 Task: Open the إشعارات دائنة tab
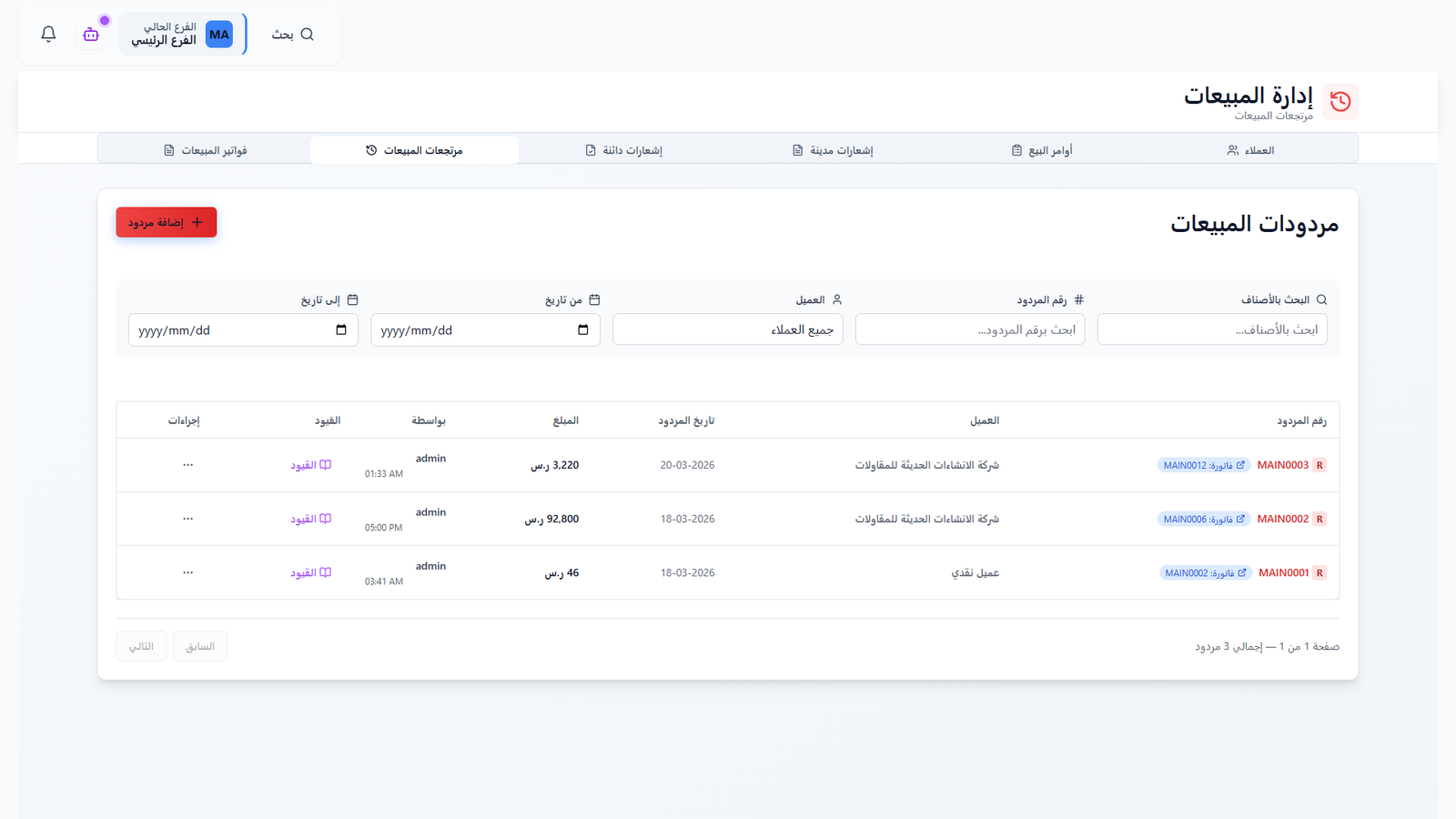tap(623, 150)
